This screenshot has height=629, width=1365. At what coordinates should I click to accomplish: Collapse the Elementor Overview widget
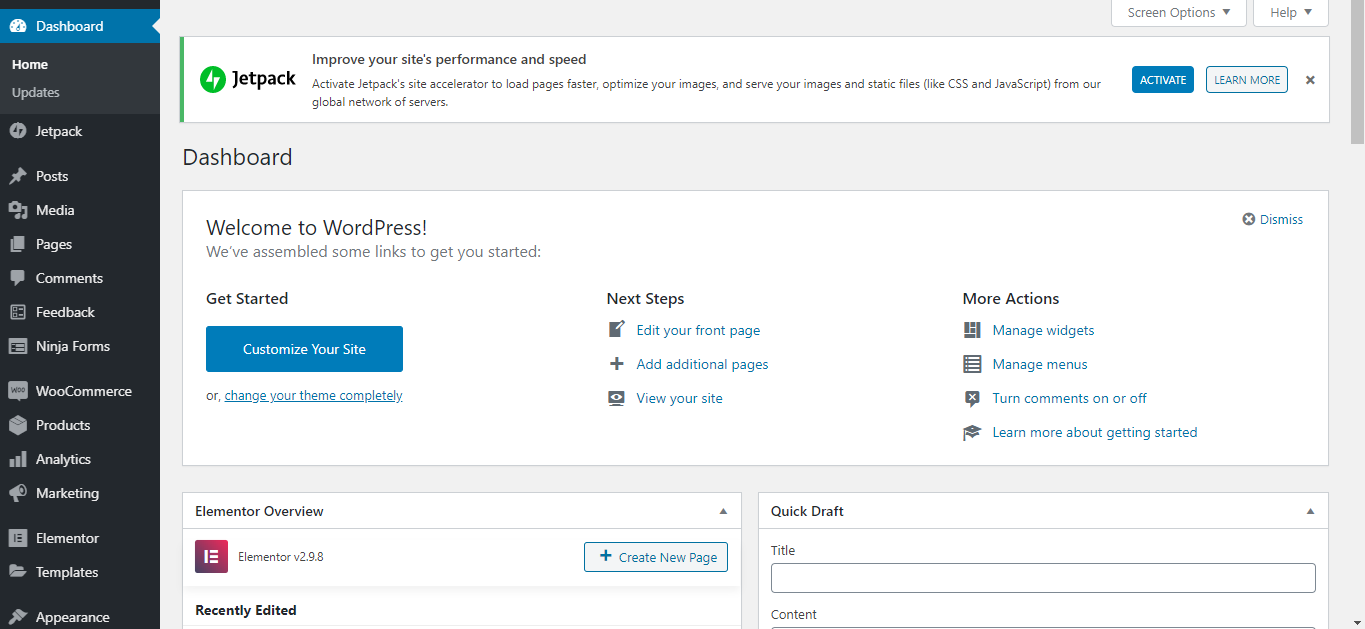point(723,511)
